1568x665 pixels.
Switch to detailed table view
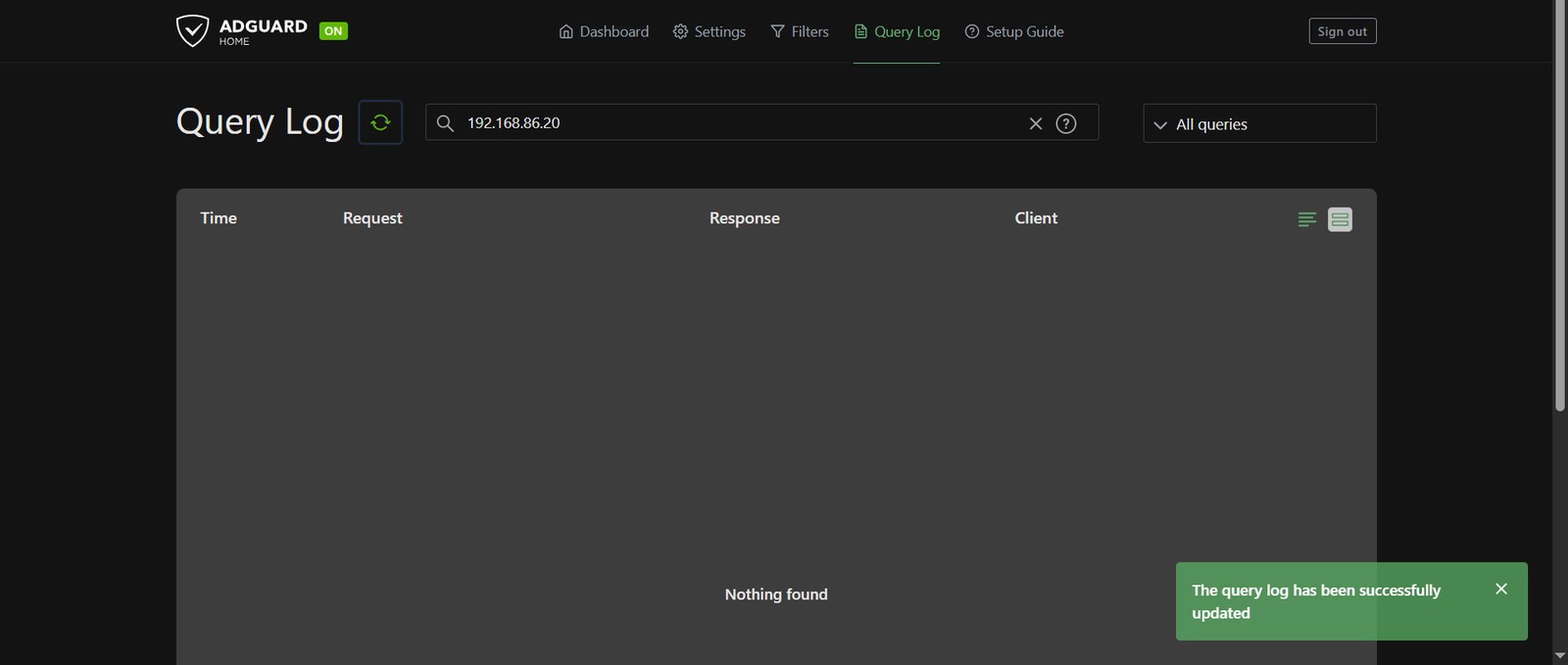[1340, 219]
